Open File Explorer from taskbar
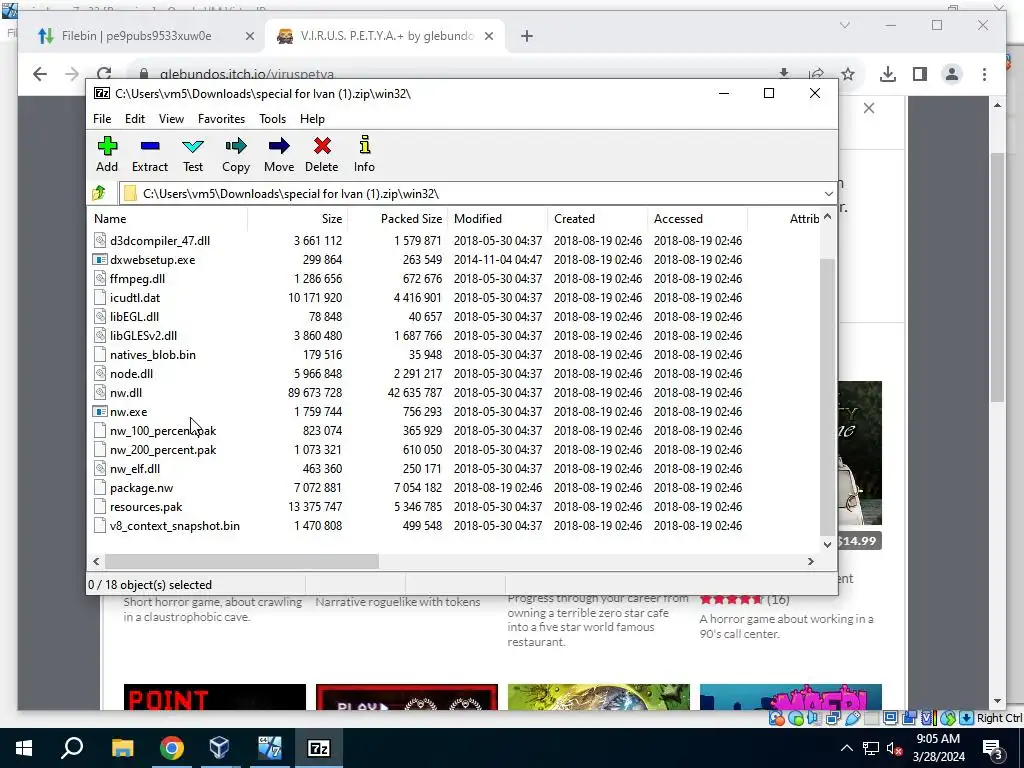1024x768 pixels. tap(122, 748)
